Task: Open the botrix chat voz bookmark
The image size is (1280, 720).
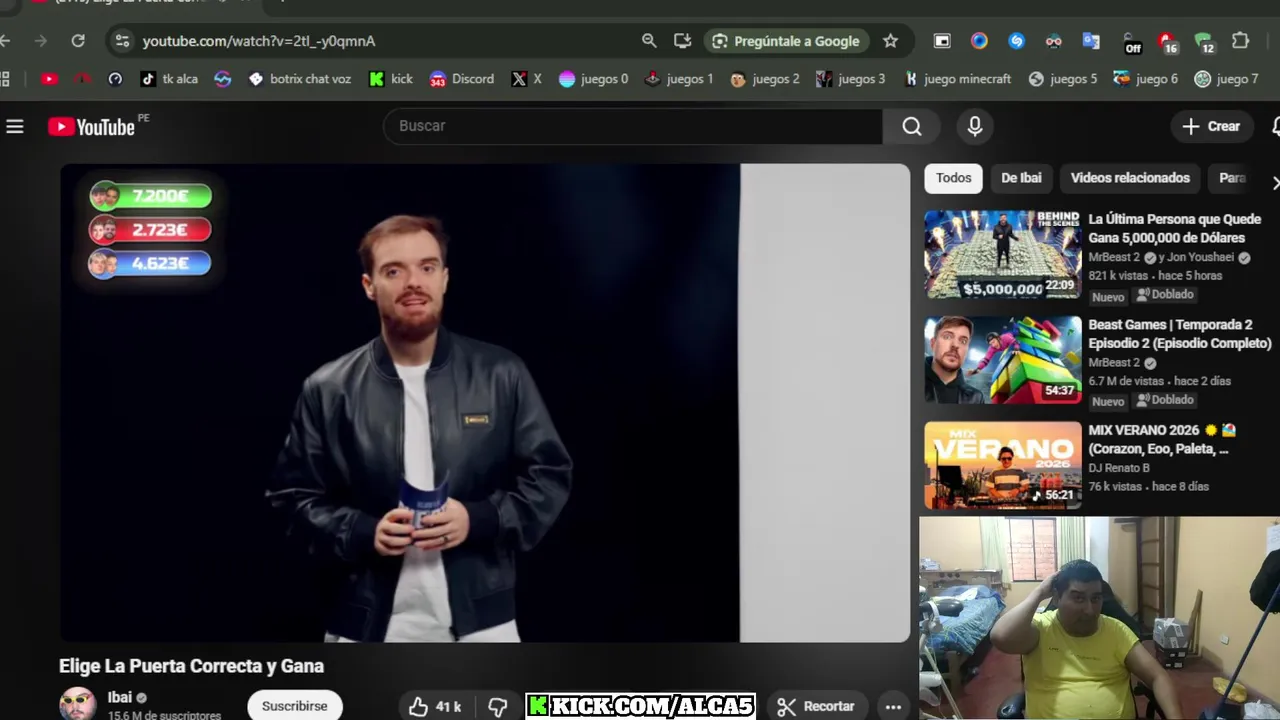Action: tap(300, 79)
